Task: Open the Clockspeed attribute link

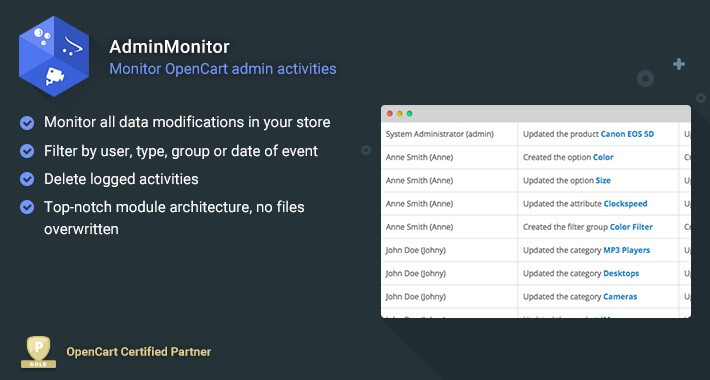Action: [625, 204]
